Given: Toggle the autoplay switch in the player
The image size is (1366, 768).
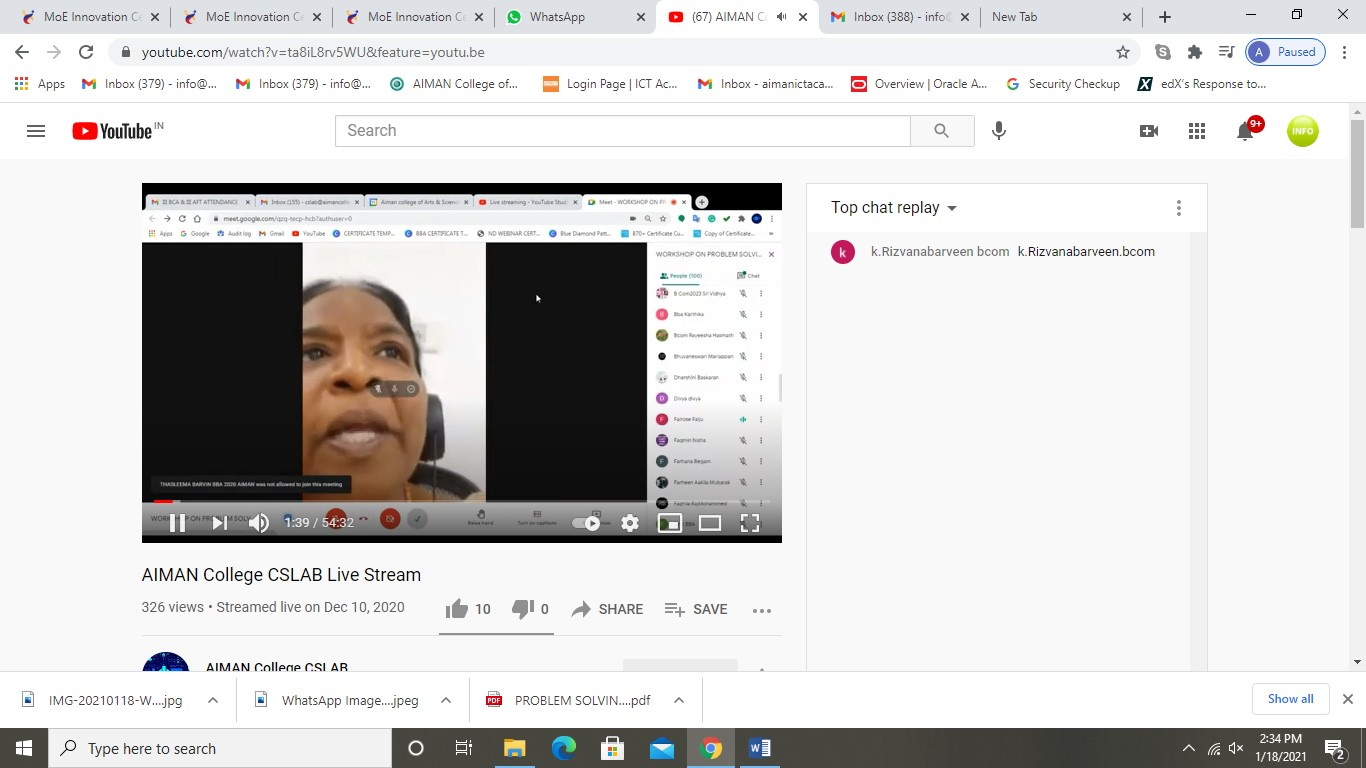Looking at the screenshot, I should tap(586, 522).
